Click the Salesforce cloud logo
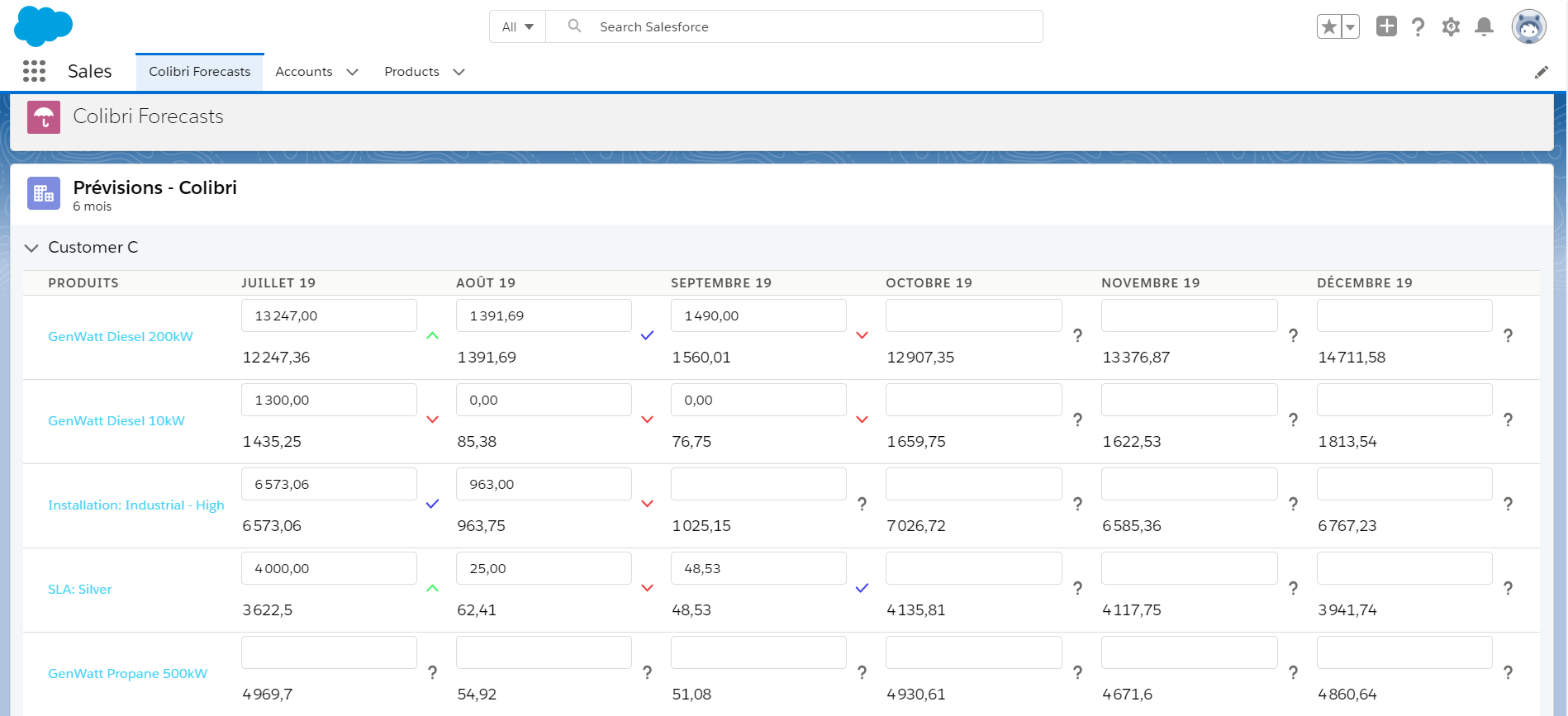Screen dimensions: 1568x716 [x=43, y=26]
